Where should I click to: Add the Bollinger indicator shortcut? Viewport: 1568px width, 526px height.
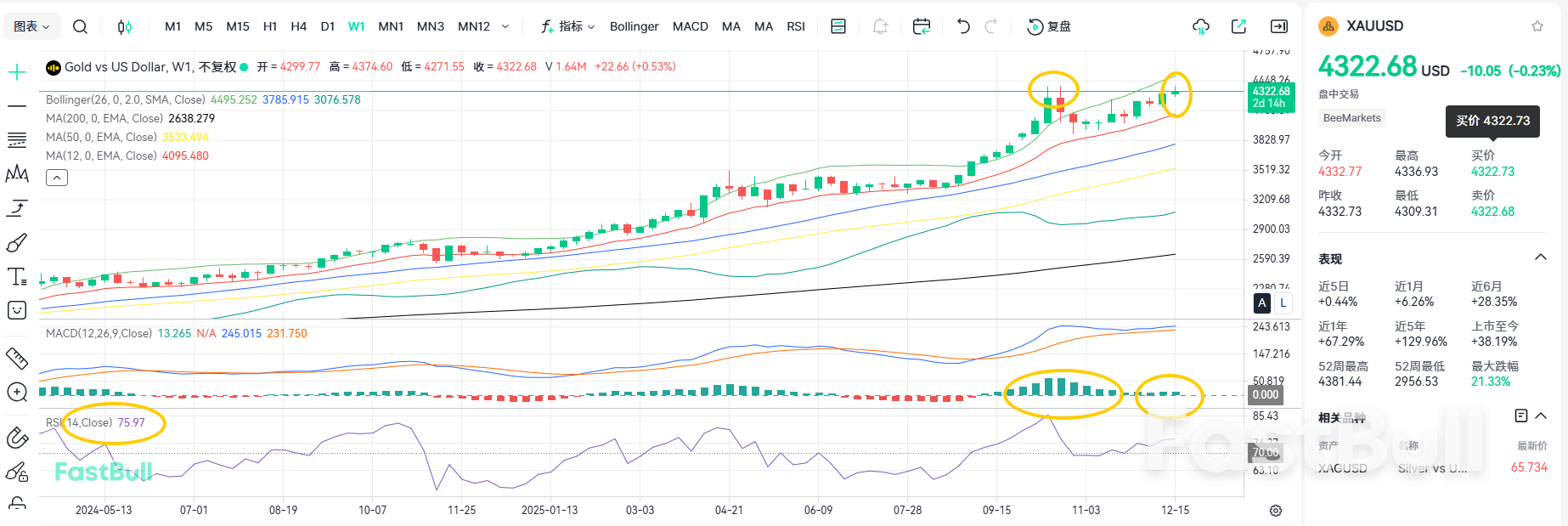coord(634,26)
